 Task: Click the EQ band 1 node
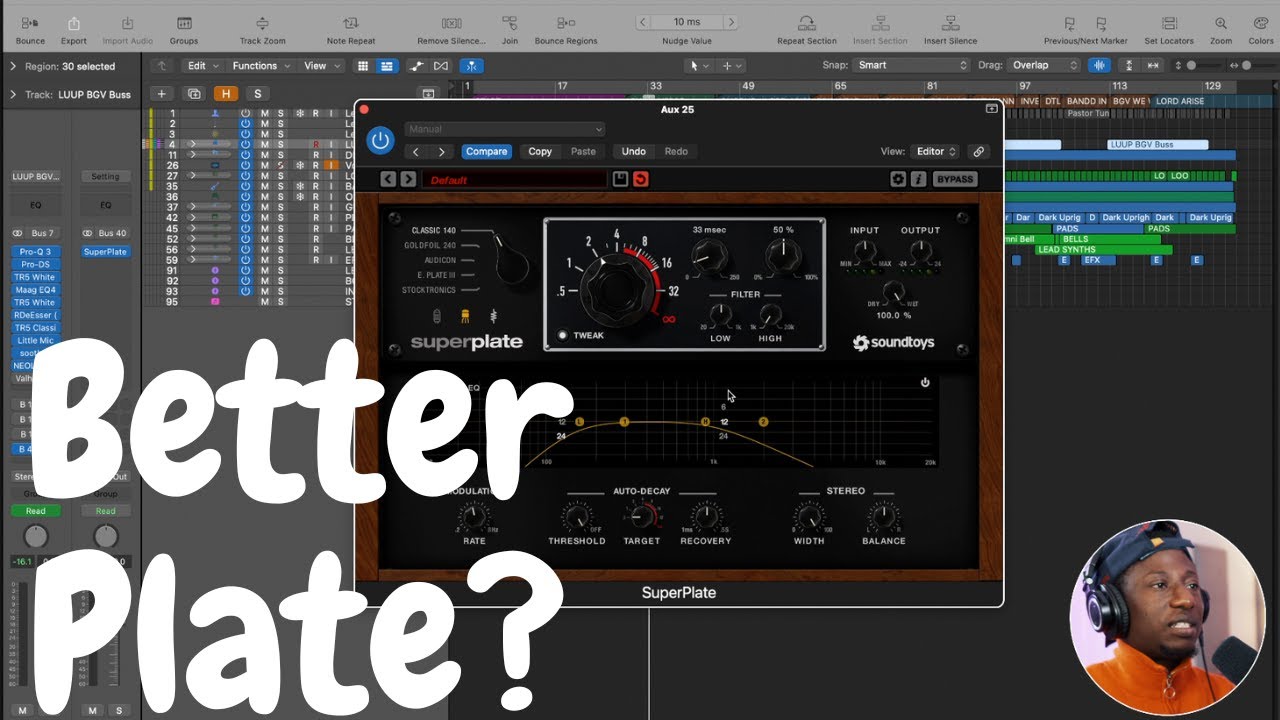[x=625, y=422]
